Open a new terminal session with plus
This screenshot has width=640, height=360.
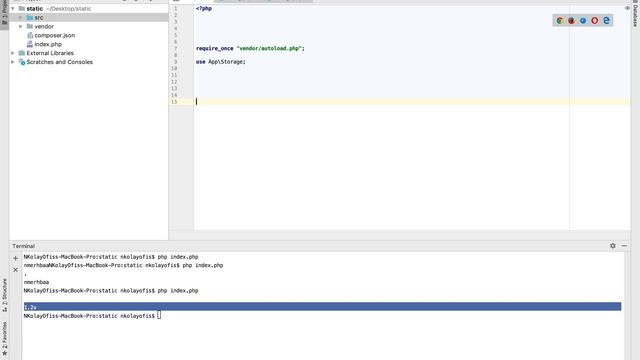pos(16,258)
